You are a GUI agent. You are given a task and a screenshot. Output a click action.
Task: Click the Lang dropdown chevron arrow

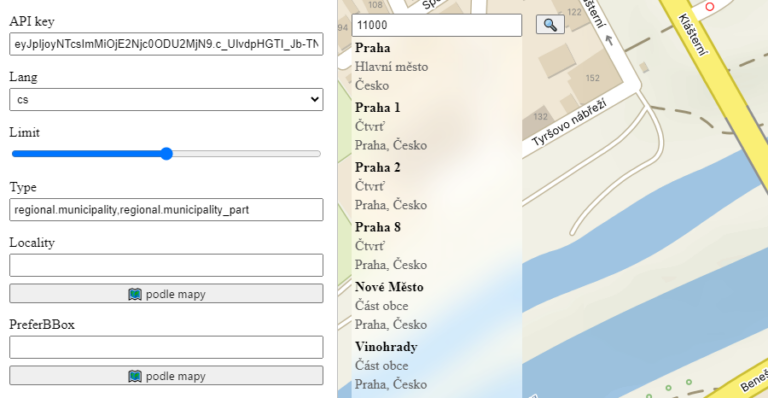314,99
